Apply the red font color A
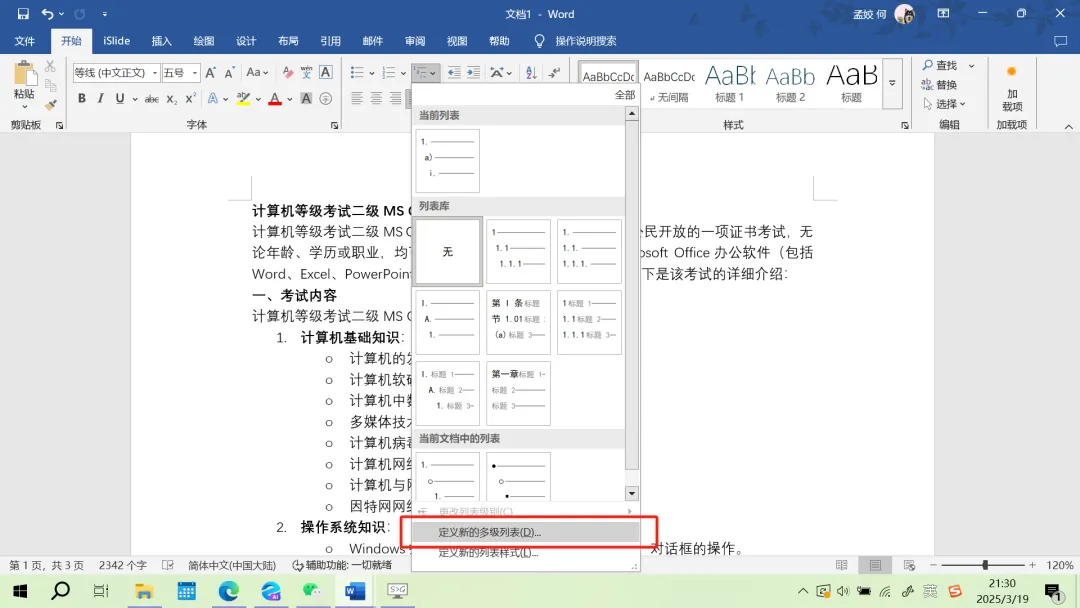The width and height of the screenshot is (1080, 608). click(275, 99)
